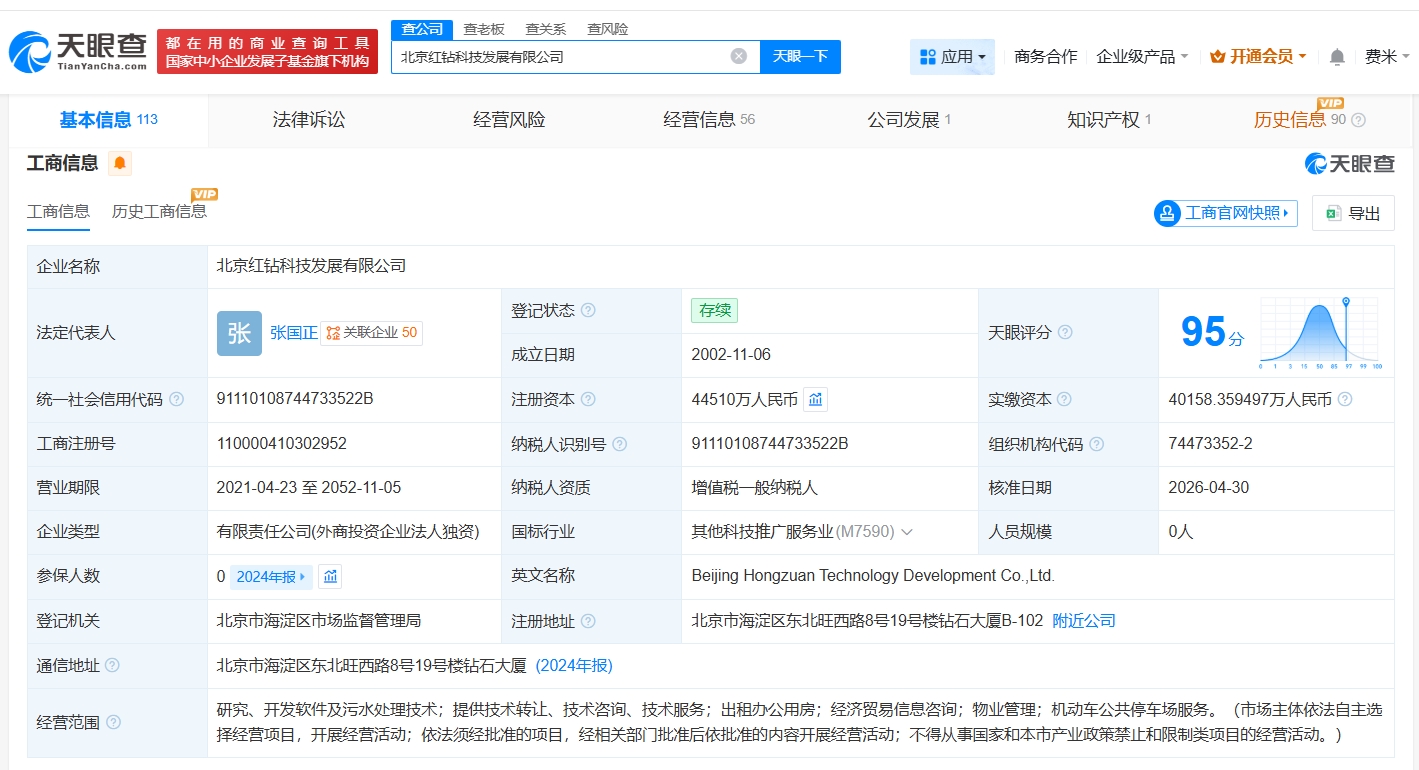This screenshot has height=770, width=1419.
Task: Open the notification bell in the header
Action: point(1337,57)
